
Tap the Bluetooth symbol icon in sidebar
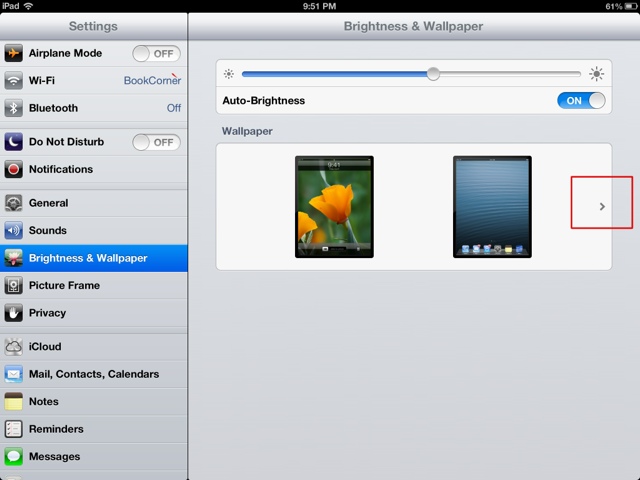pos(13,108)
